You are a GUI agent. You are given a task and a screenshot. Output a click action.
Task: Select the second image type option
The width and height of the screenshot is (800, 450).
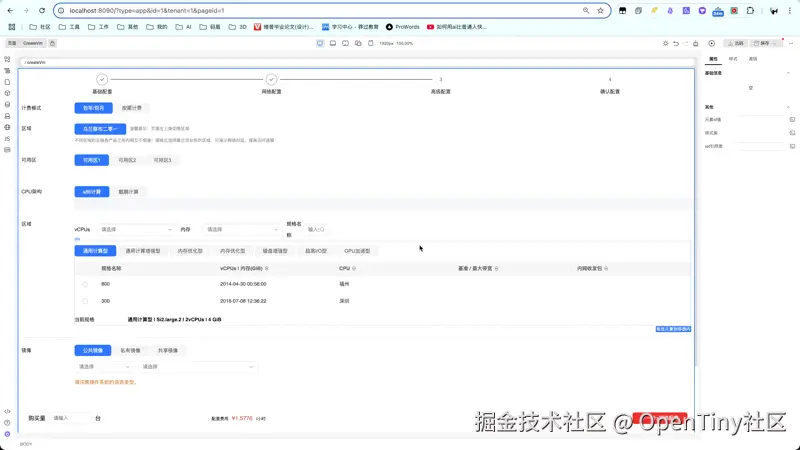[x=130, y=351]
